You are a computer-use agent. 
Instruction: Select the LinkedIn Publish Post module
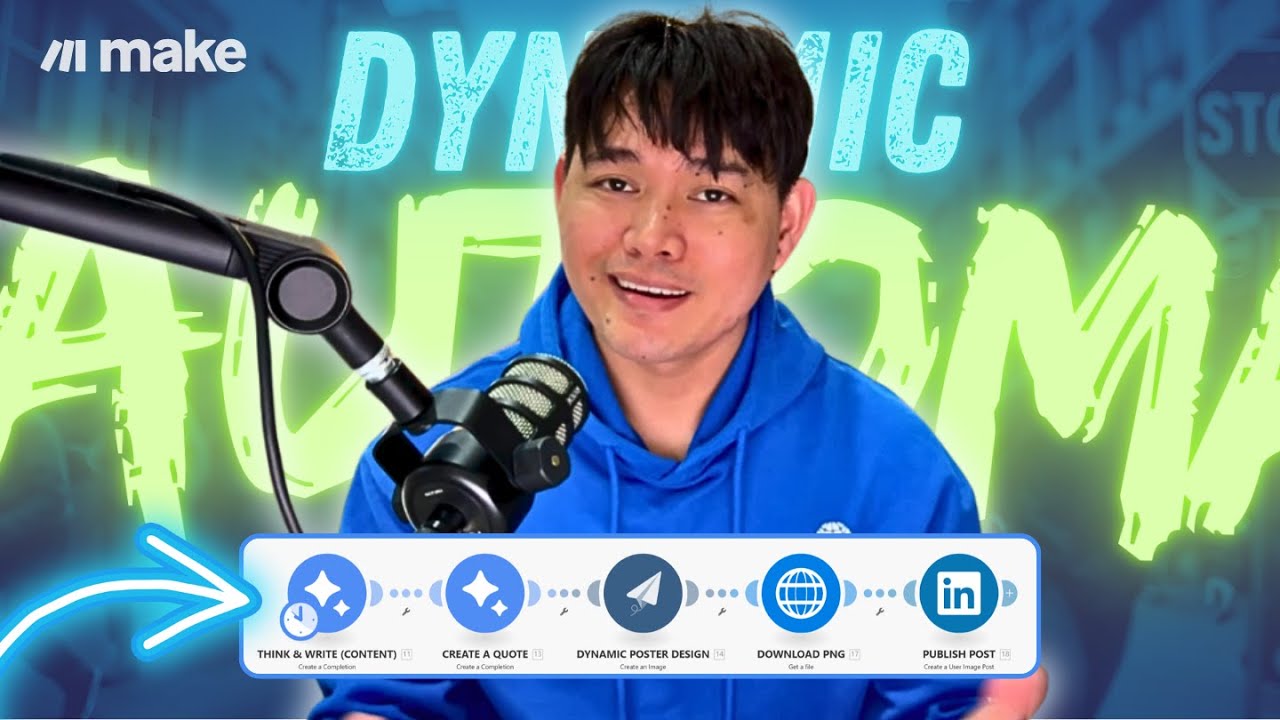(958, 593)
